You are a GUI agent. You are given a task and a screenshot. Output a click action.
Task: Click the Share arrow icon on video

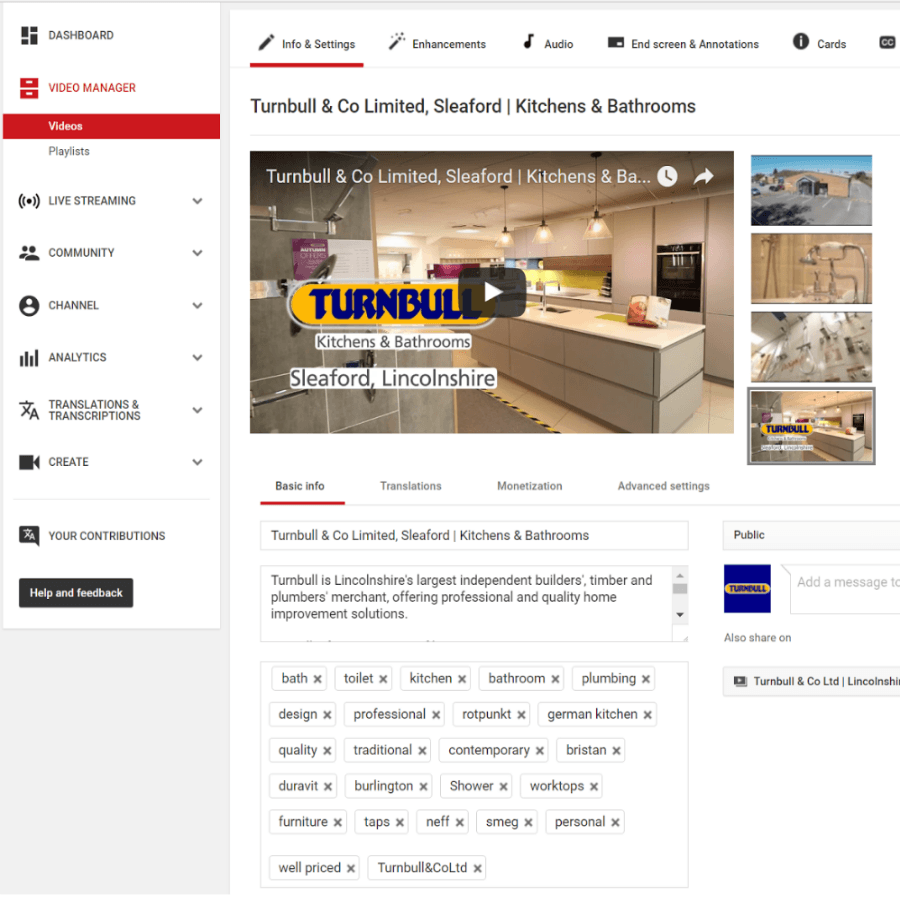(704, 176)
